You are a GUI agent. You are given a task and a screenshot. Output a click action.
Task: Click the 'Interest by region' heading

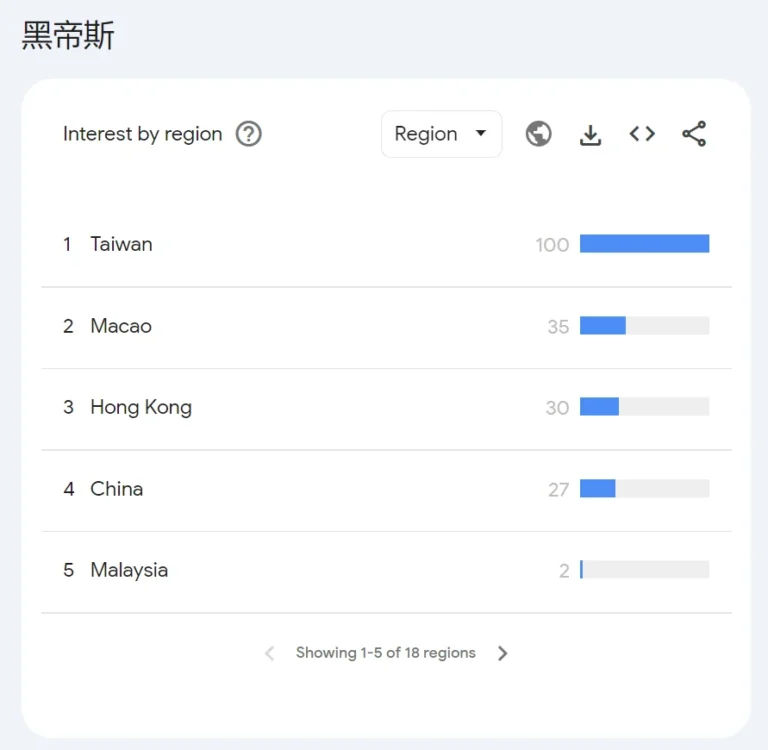point(143,134)
